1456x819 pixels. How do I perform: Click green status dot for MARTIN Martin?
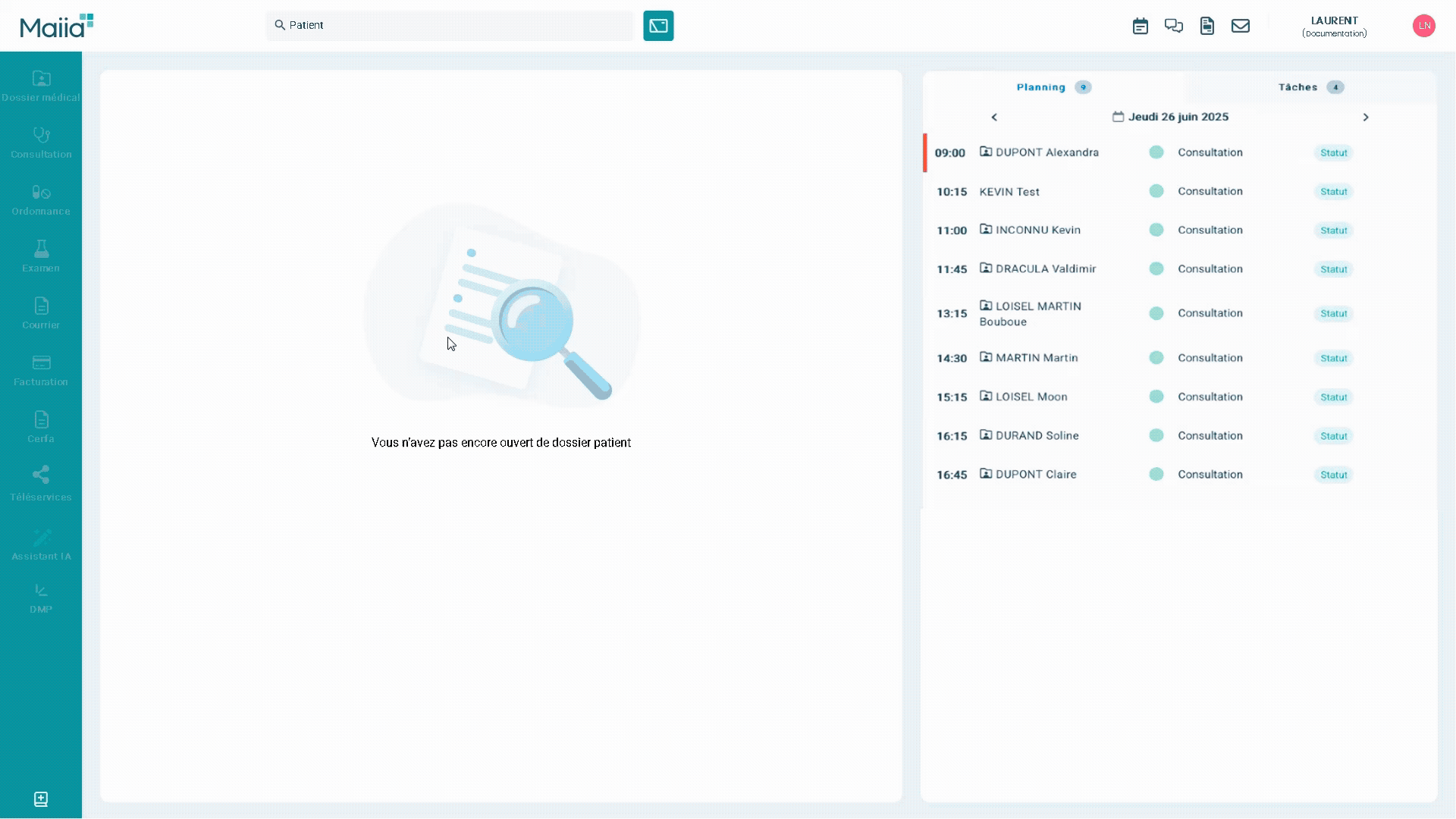1156,358
